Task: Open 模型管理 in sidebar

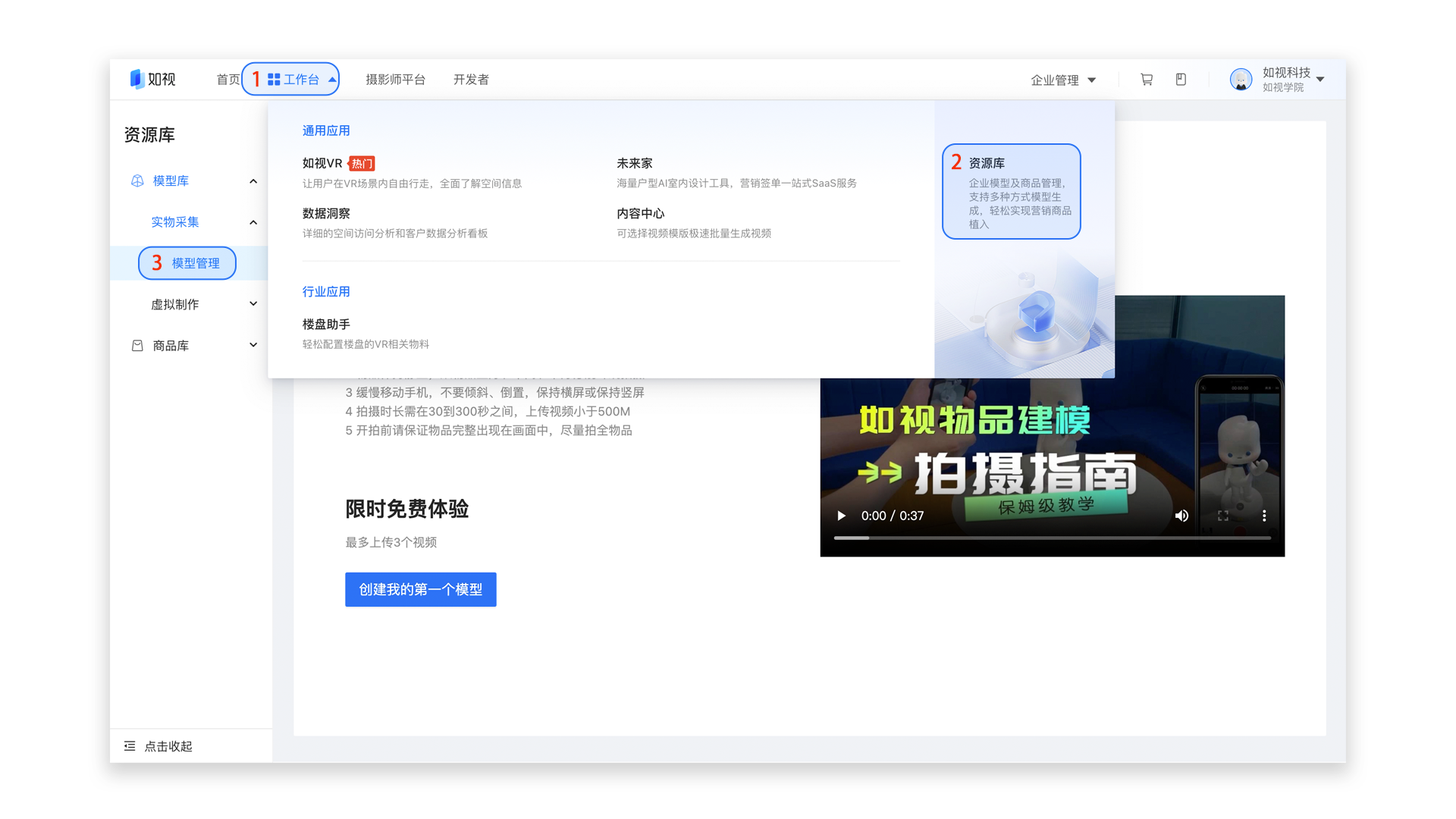Action: (x=196, y=263)
